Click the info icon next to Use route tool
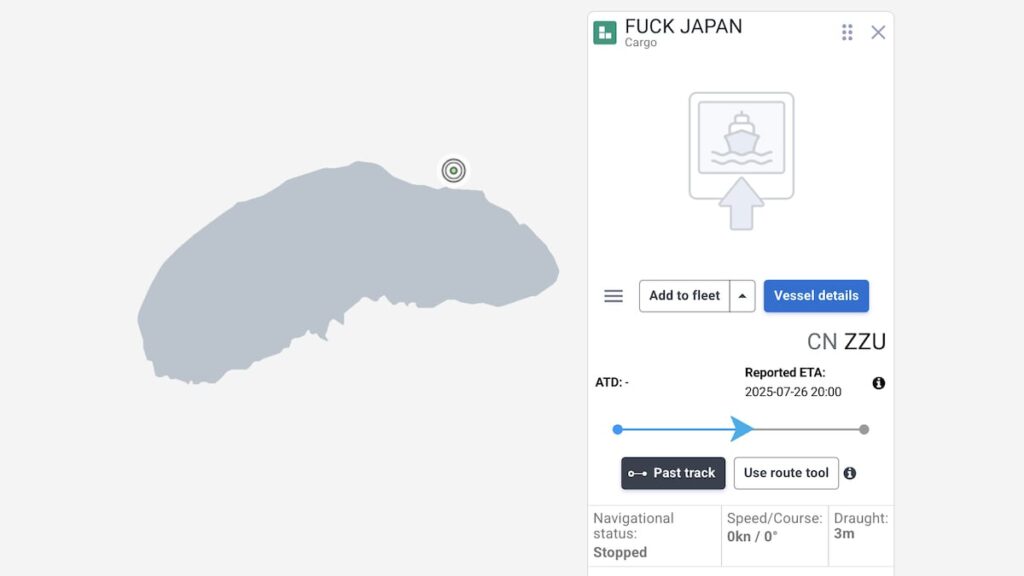Image resolution: width=1024 pixels, height=576 pixels. (849, 473)
